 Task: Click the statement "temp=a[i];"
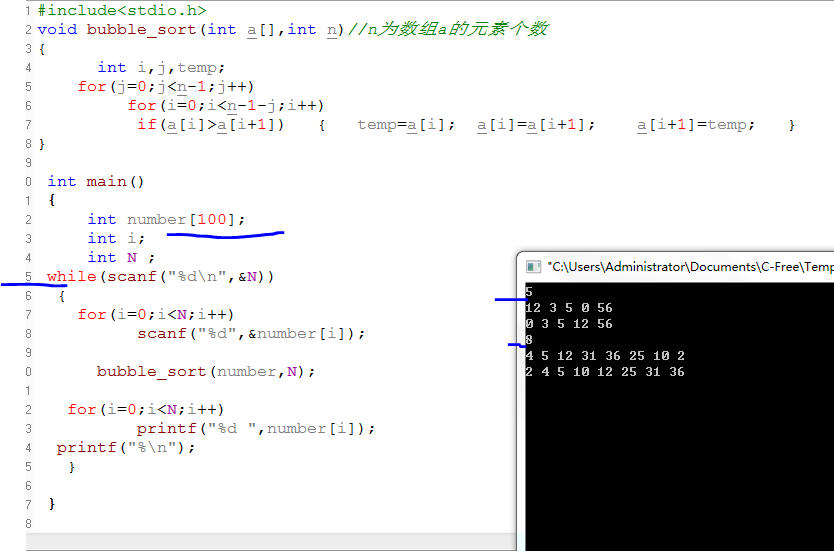[x=406, y=124]
